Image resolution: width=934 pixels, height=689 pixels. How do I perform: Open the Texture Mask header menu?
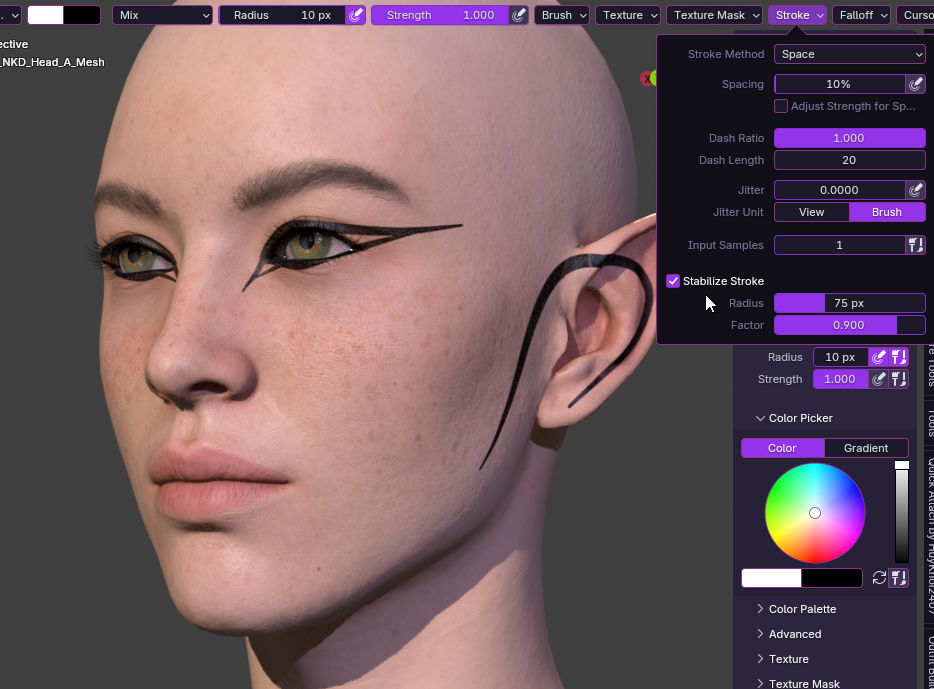(716, 15)
